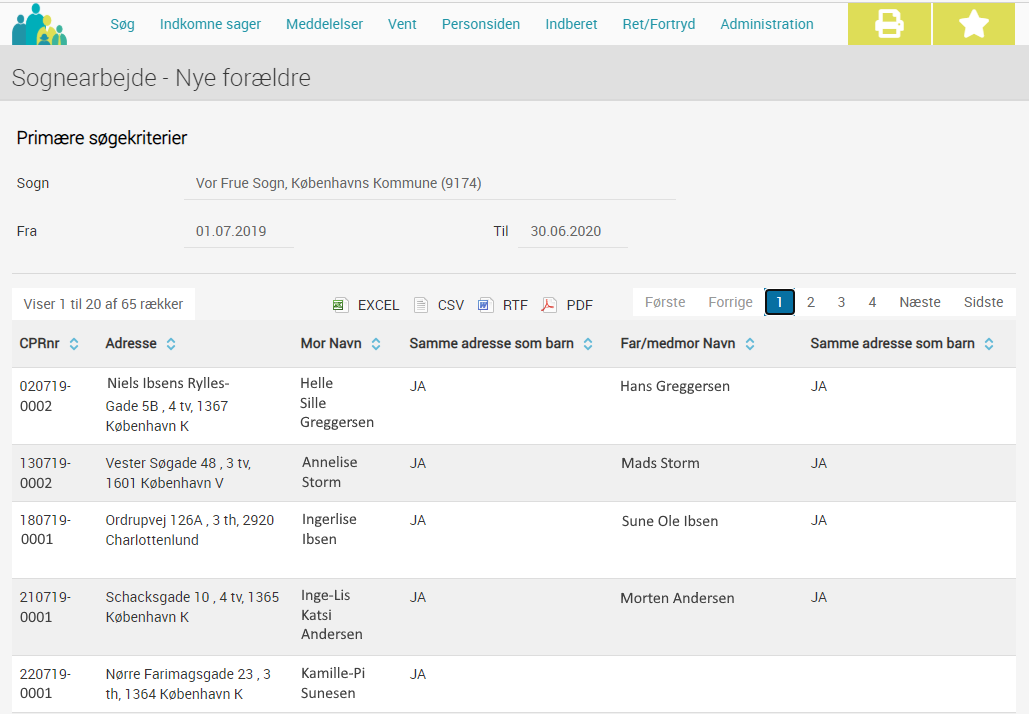Click the Adresse column header
Image resolution: width=1029 pixels, height=714 pixels.
click(131, 343)
